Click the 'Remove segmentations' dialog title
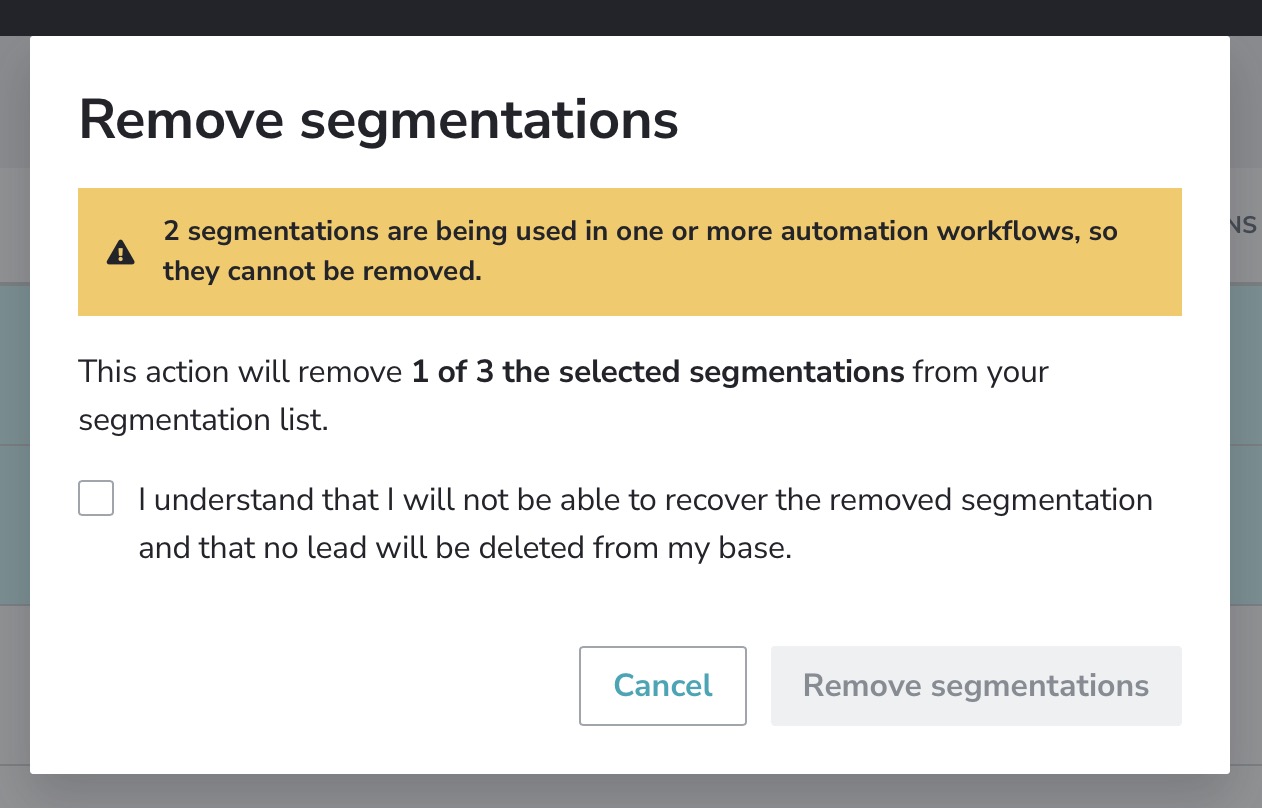This screenshot has width=1262, height=808. pos(378,119)
